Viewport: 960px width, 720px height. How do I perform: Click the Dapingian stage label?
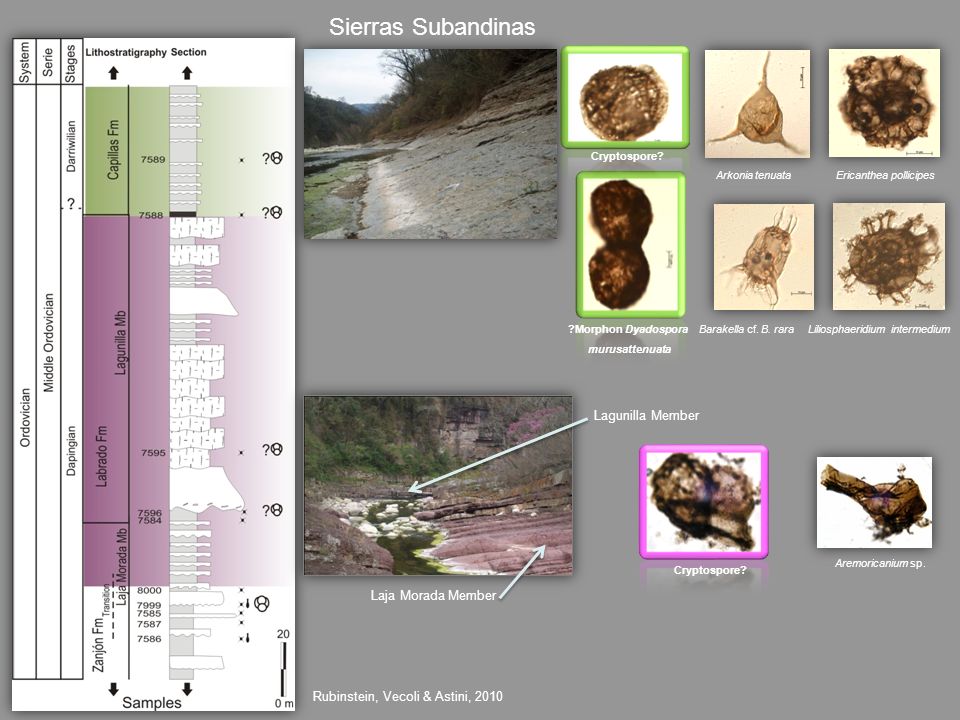pos(71,451)
